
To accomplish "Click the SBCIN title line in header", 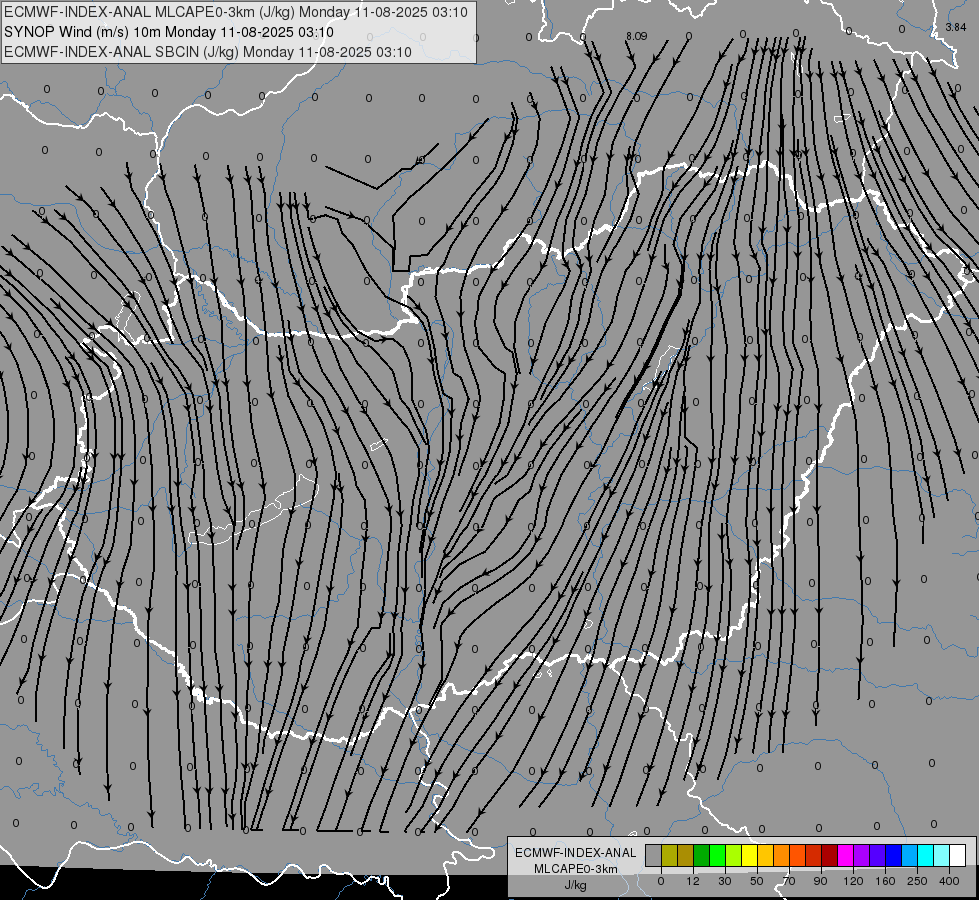I will click(x=208, y=52).
